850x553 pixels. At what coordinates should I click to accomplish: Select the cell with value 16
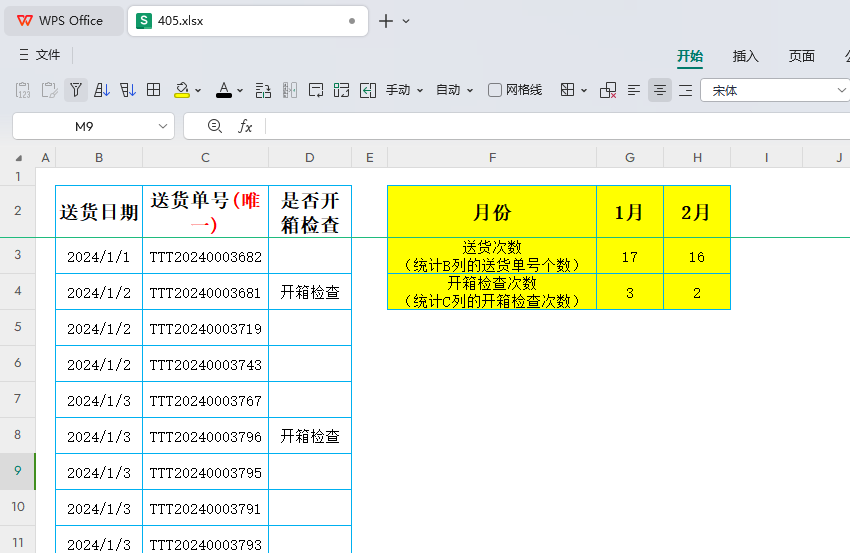pyautogui.click(x=697, y=256)
